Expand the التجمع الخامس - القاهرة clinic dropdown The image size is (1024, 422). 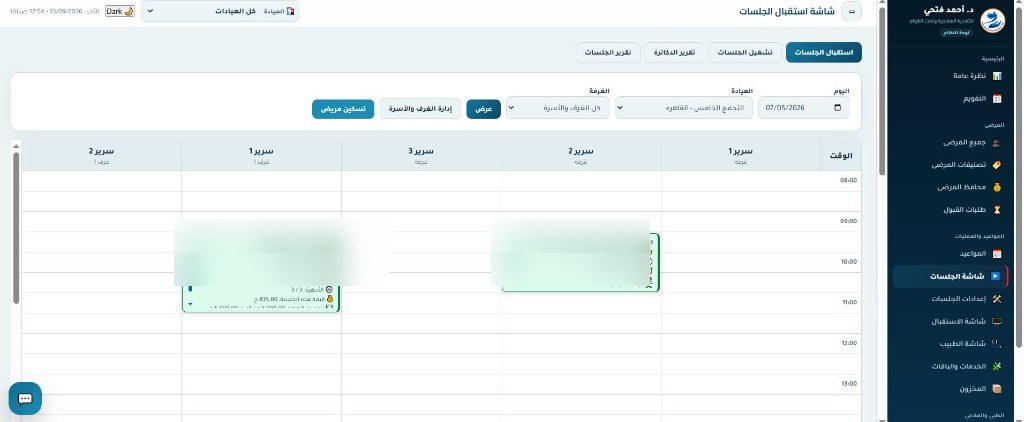[x=684, y=108]
